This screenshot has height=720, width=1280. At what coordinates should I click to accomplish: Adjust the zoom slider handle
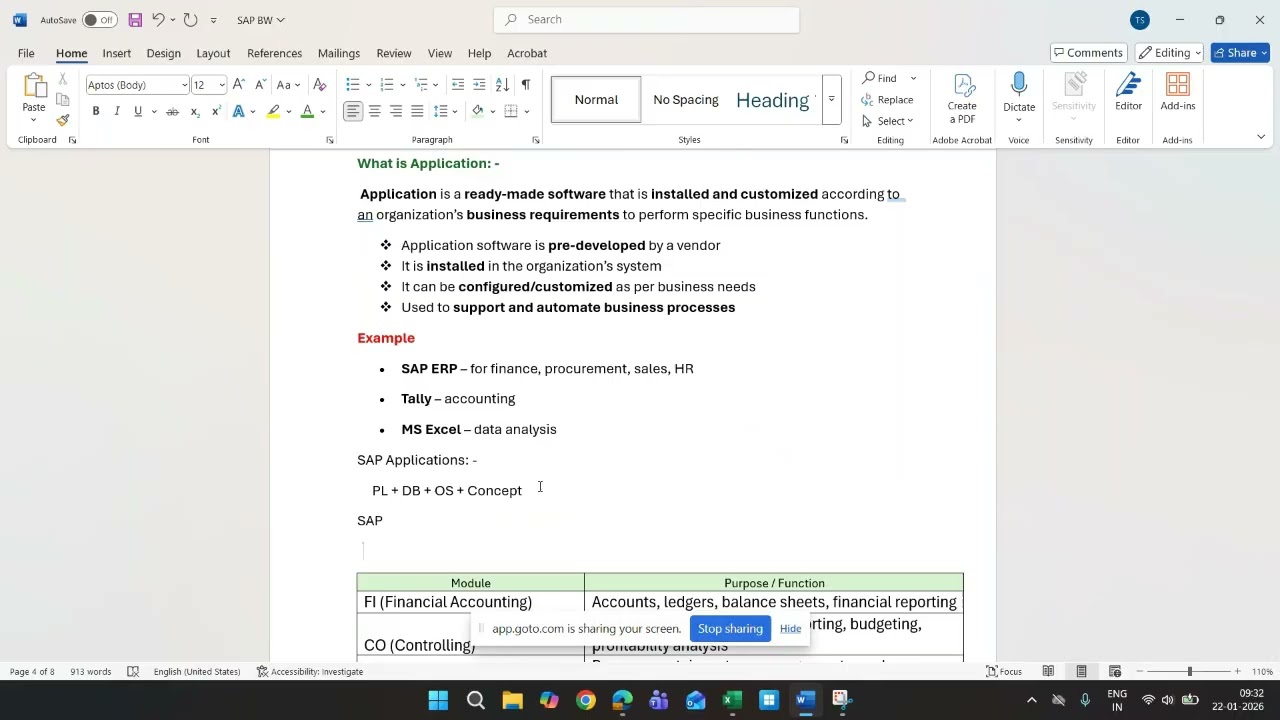point(1189,671)
